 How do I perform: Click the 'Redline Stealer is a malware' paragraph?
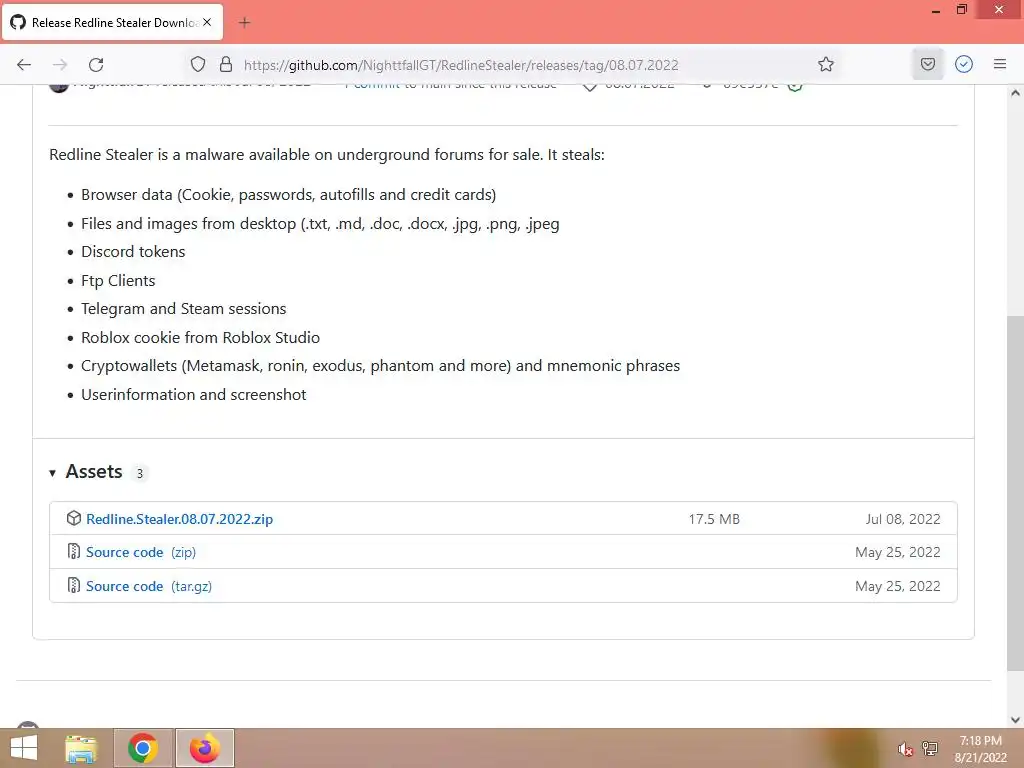click(327, 155)
